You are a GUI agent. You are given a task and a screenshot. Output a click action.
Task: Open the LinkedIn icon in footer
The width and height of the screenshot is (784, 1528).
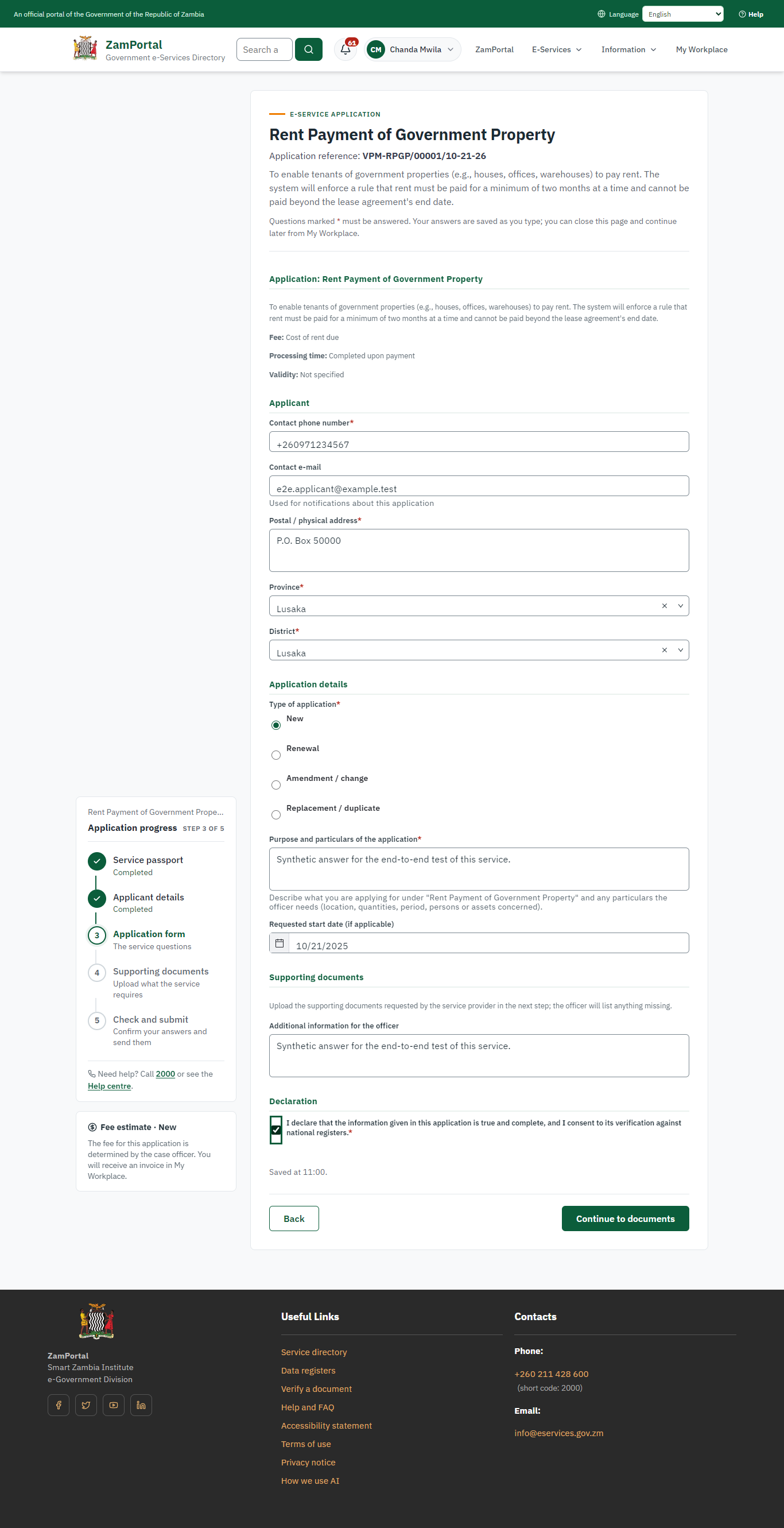(141, 1405)
